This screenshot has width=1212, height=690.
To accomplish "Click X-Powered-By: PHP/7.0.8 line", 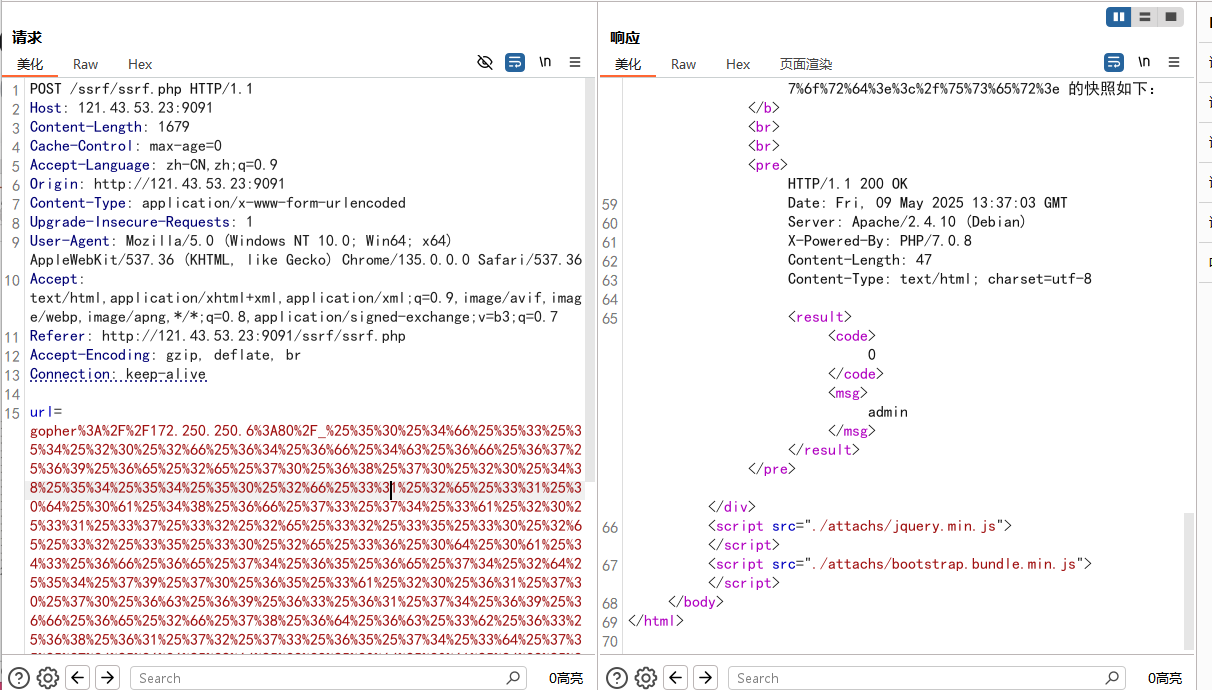I will (x=880, y=241).
